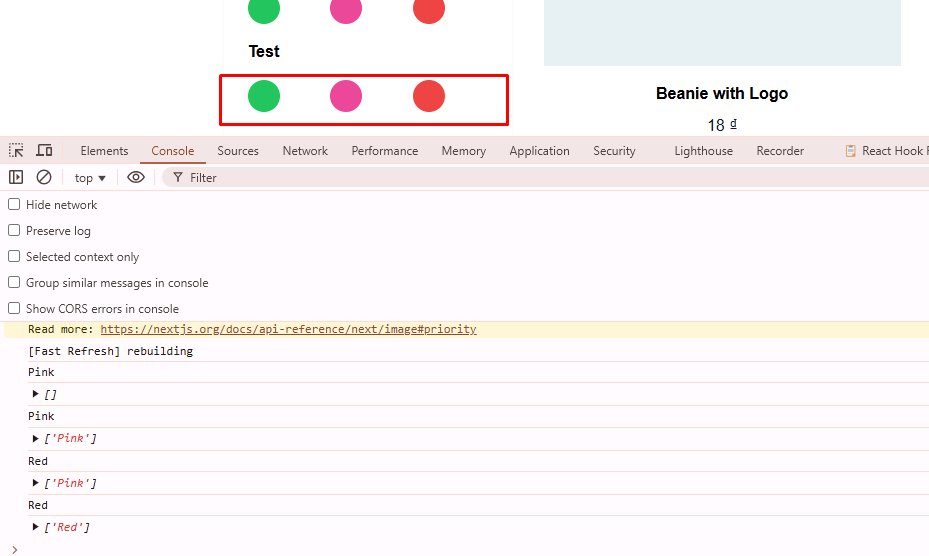Check Show CORS errors in console

[x=14, y=308]
